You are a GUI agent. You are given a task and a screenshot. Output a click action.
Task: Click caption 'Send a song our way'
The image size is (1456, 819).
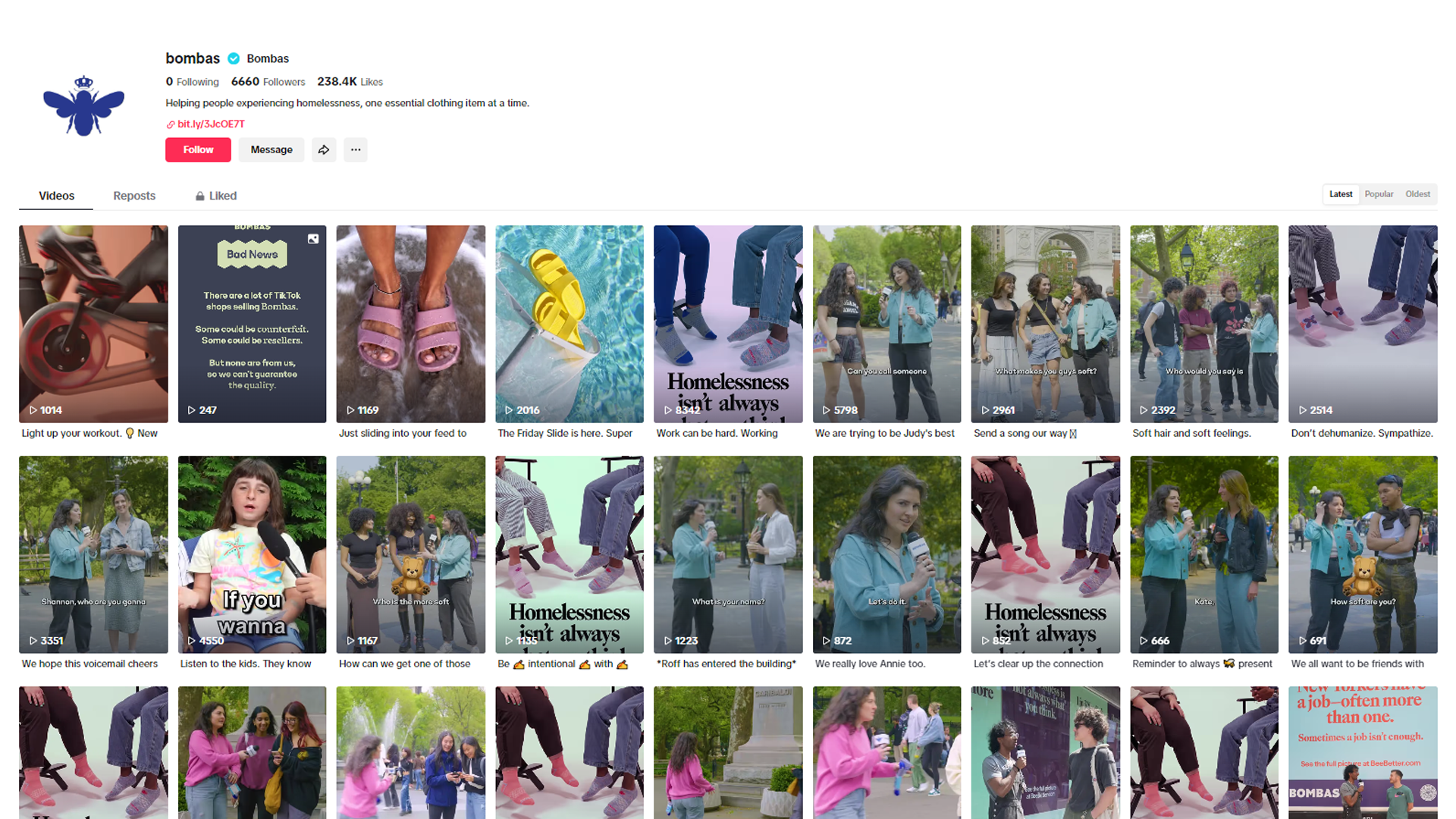(x=1025, y=434)
